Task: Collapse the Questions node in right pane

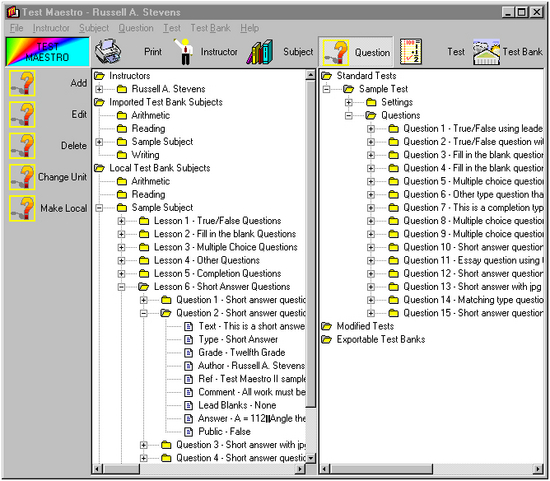Action: (x=349, y=116)
